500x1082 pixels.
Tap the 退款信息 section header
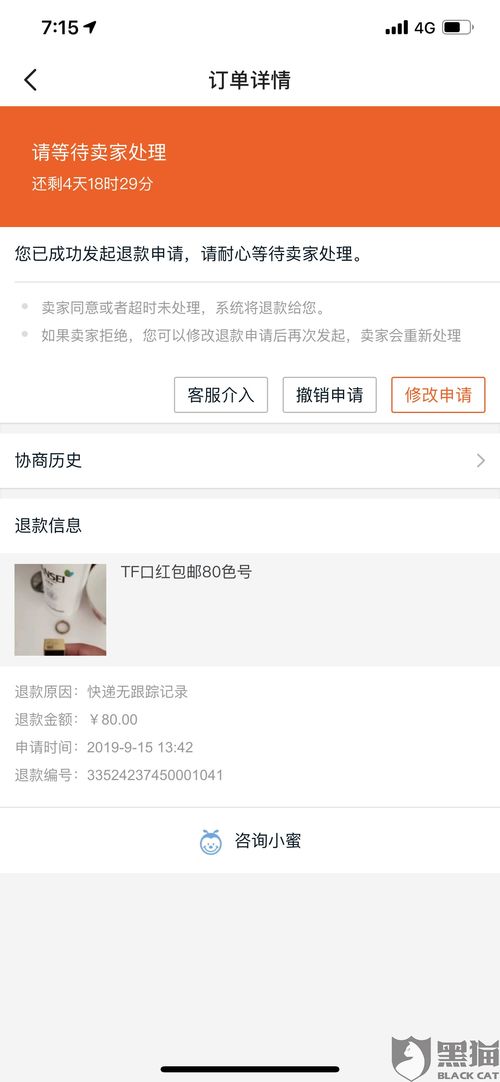(x=48, y=526)
